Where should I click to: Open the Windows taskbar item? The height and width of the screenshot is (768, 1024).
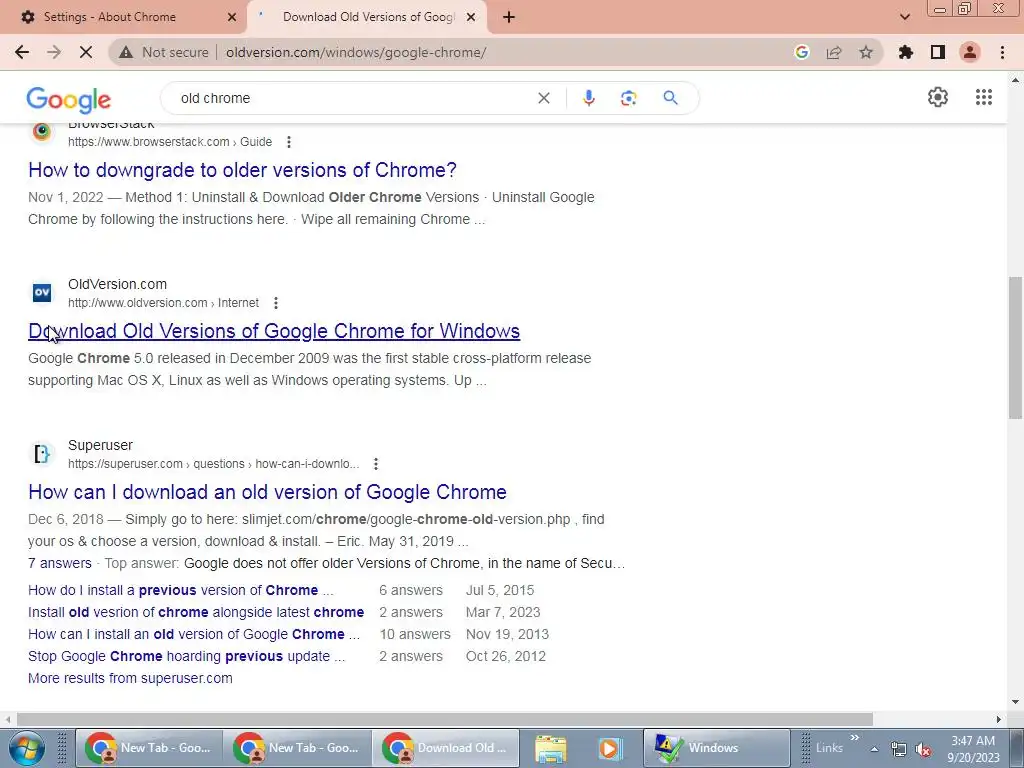coord(716,748)
